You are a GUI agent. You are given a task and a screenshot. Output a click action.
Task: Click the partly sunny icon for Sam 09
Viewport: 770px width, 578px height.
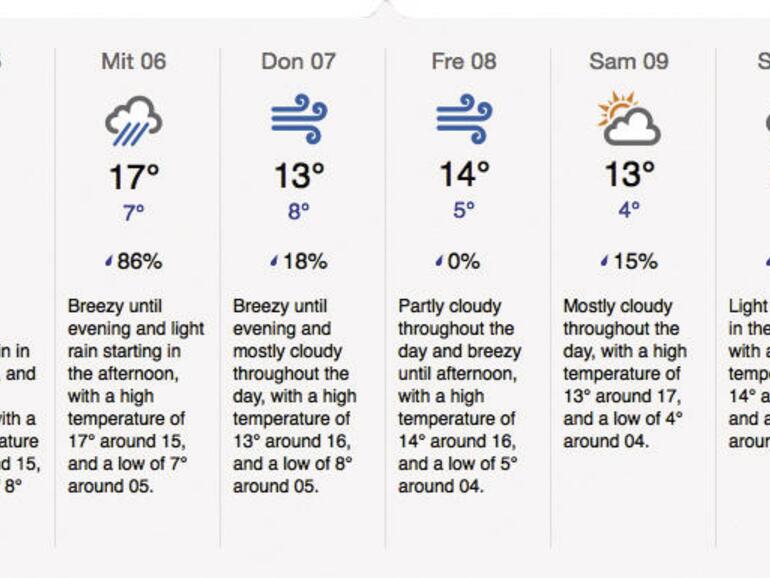click(629, 120)
